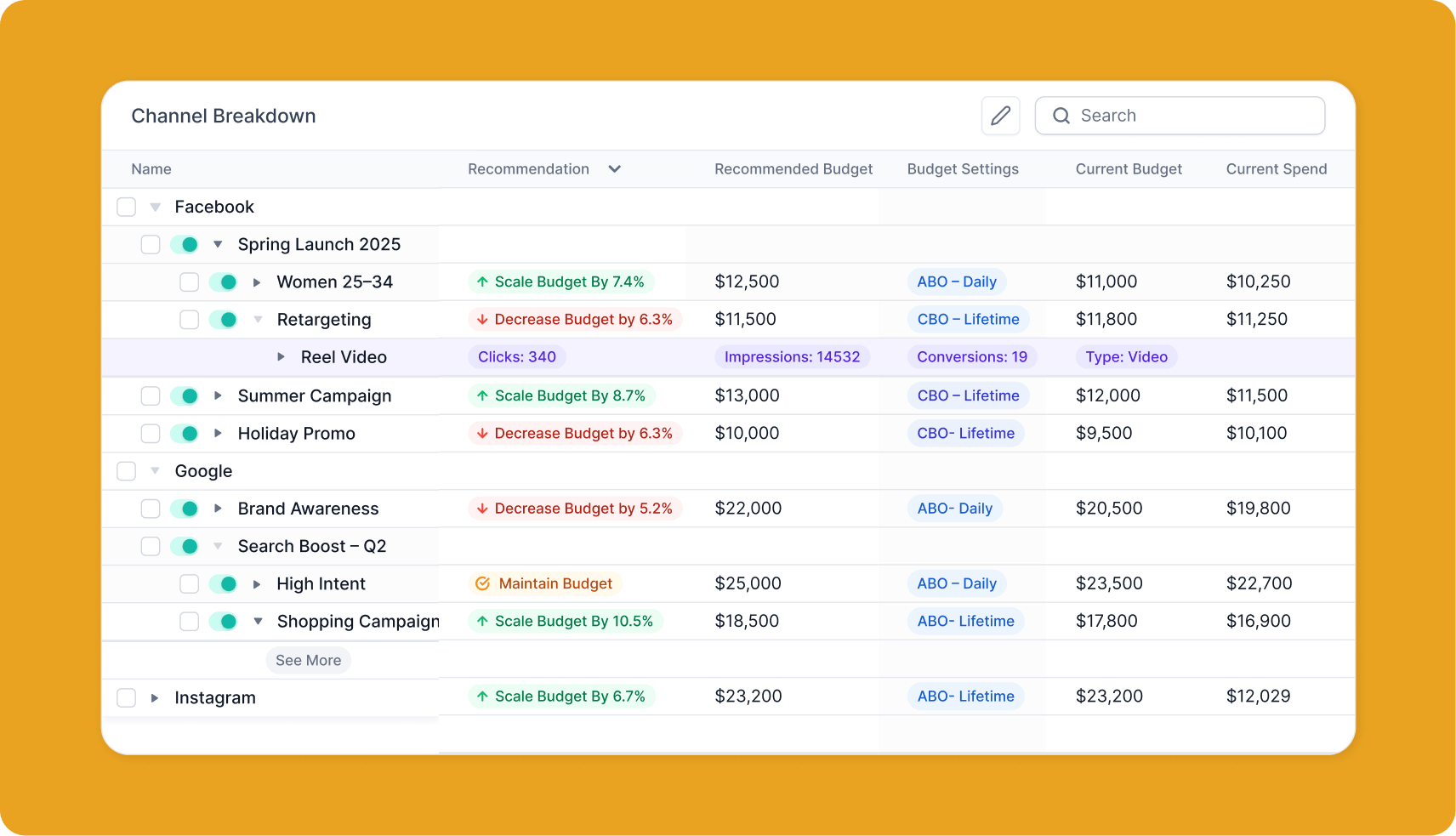
Task: Click down arrow on Brand Awareness recommendation
Action: pyautogui.click(x=482, y=509)
